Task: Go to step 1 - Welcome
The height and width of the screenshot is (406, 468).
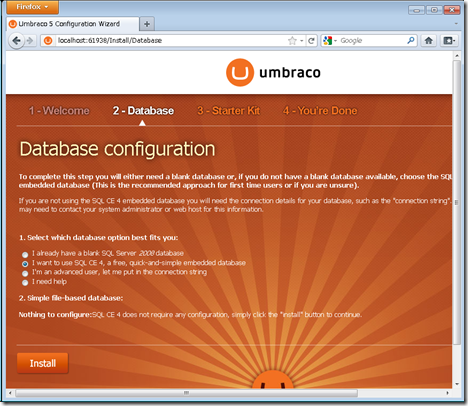Action: tap(59, 111)
